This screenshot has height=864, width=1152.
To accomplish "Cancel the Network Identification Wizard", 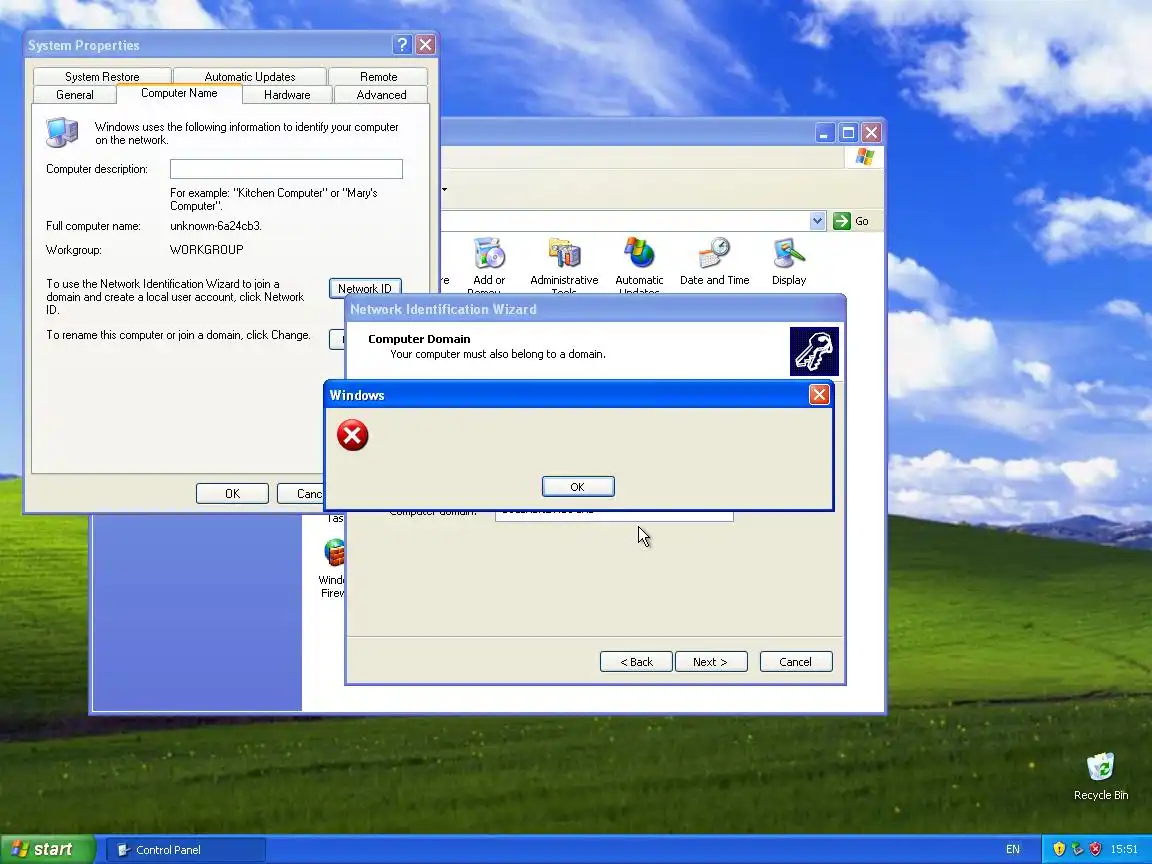I will (x=796, y=661).
